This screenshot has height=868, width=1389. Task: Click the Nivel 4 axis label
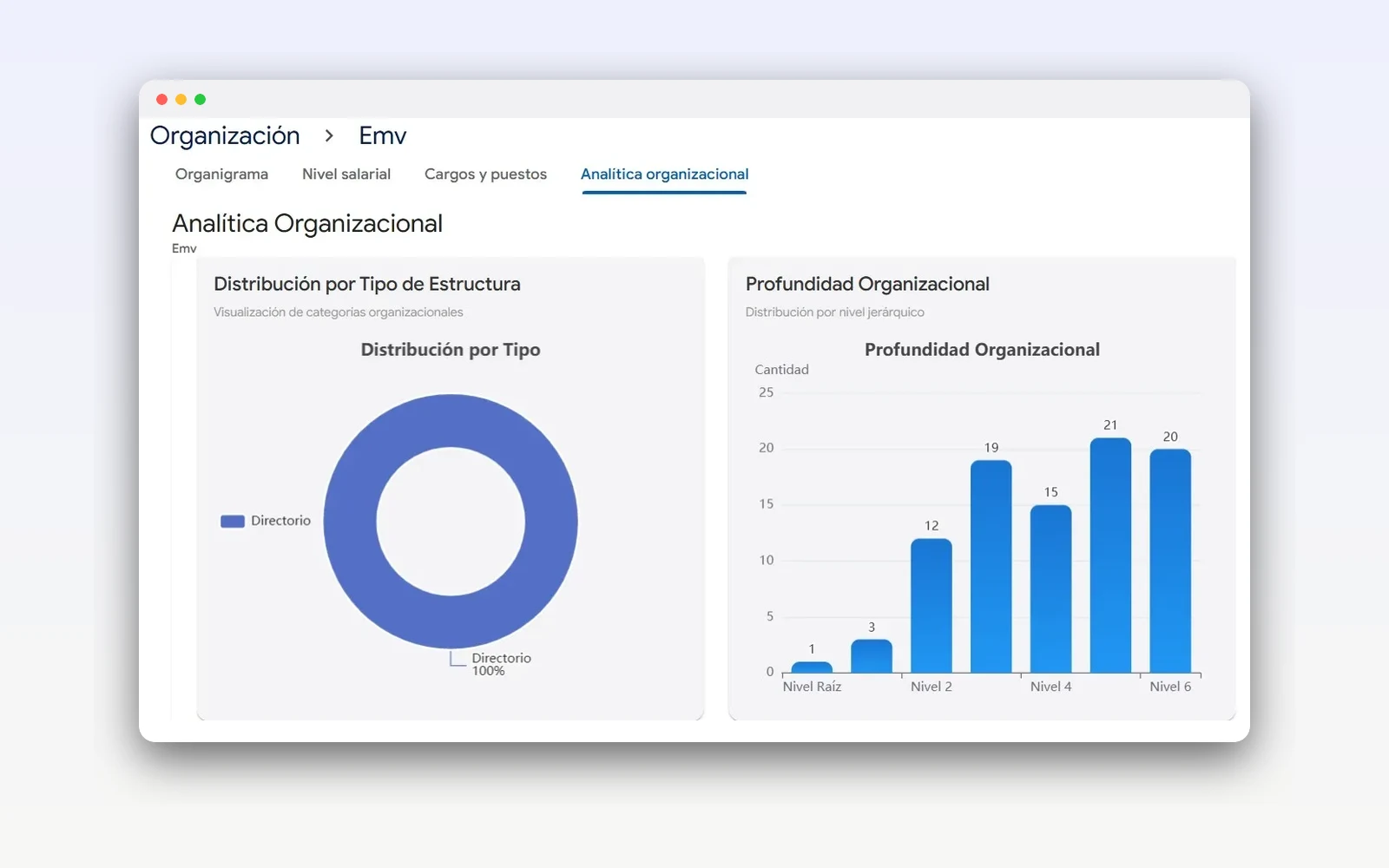coord(1051,687)
